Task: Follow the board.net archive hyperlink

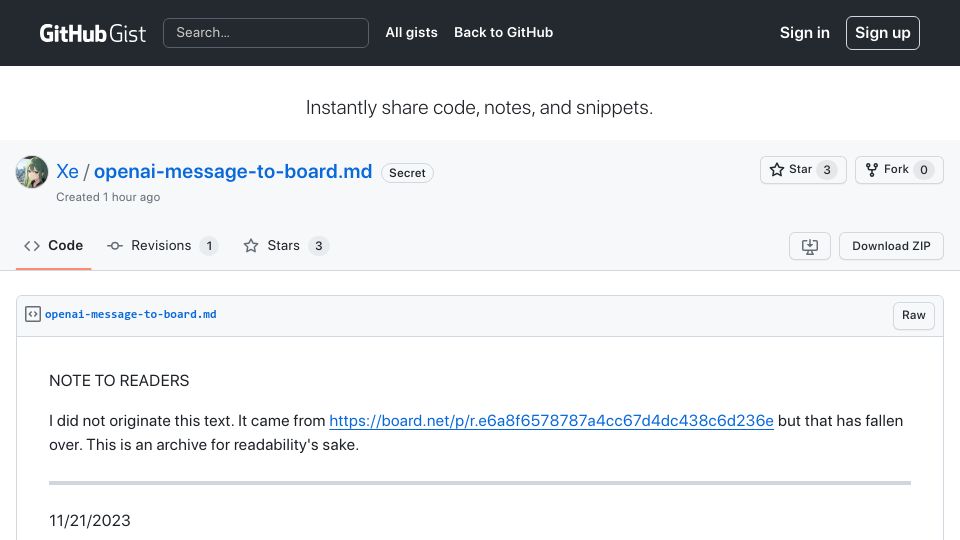Action: tap(551, 421)
